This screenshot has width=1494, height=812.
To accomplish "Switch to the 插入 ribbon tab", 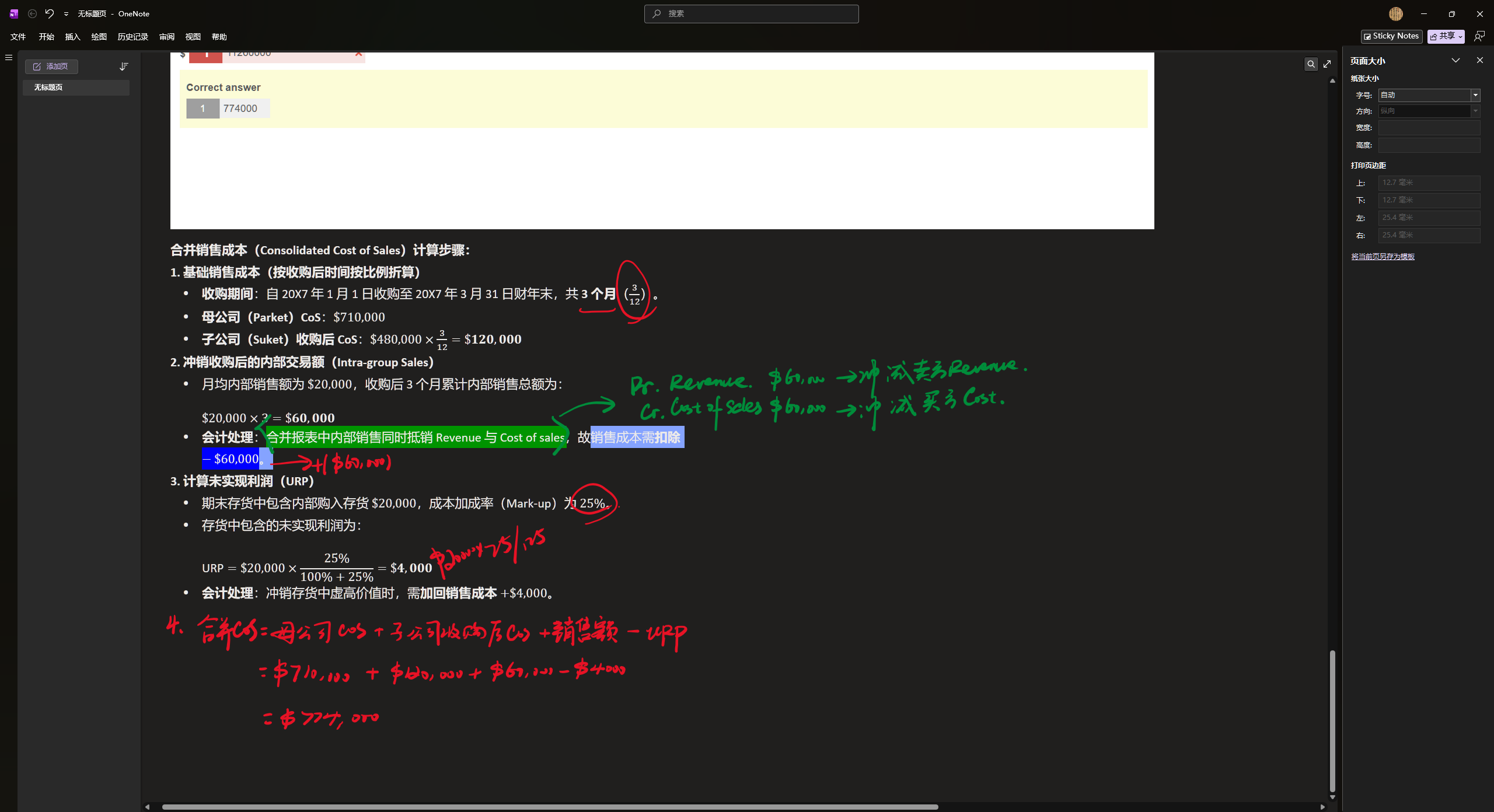I will click(x=72, y=37).
